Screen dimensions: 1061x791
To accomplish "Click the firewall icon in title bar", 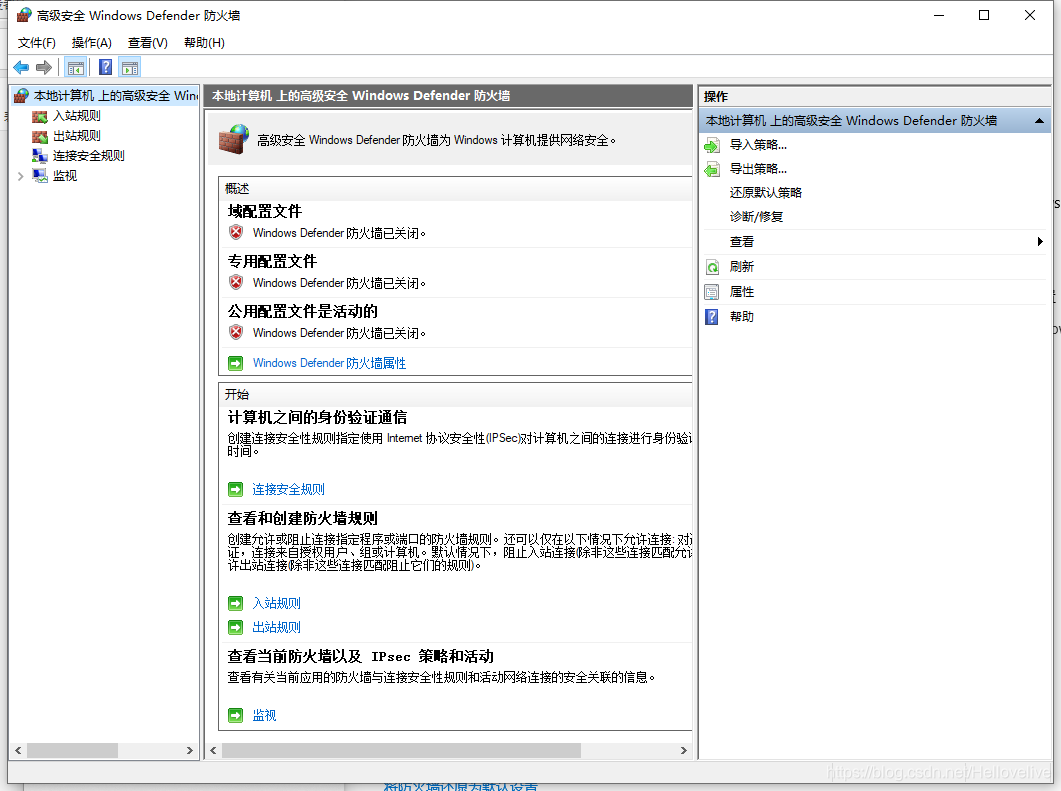I will (x=24, y=15).
